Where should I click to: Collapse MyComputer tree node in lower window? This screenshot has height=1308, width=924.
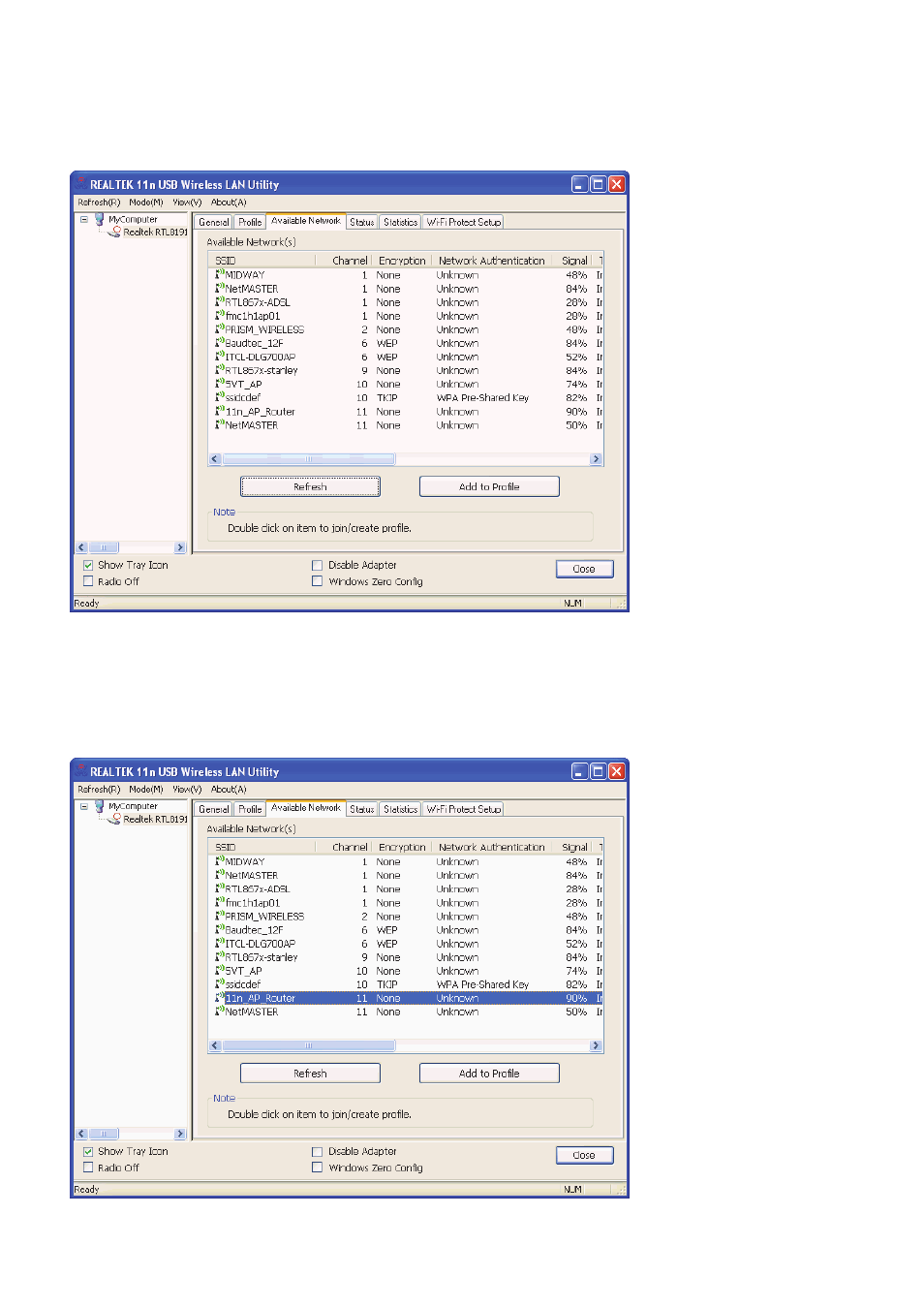pyautogui.click(x=83, y=806)
